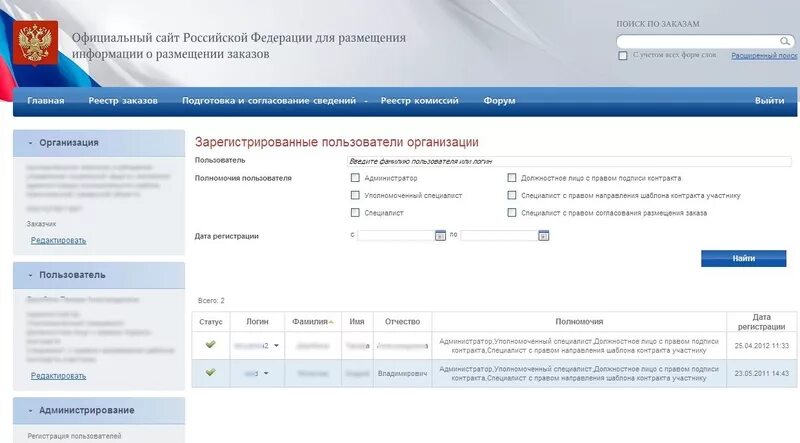This screenshot has width=800, height=443.
Task: Click the registration end date field
Action: [x=499, y=236]
